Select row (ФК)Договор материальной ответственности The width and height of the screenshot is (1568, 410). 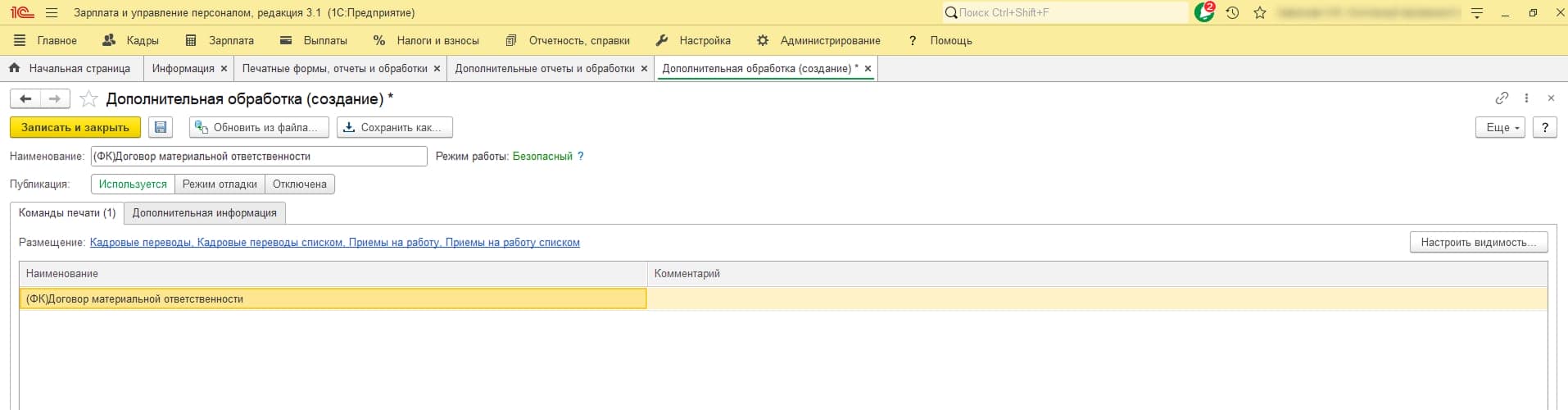click(333, 298)
